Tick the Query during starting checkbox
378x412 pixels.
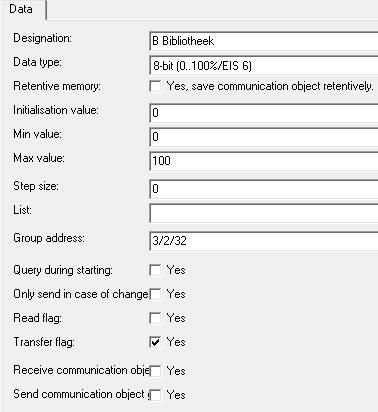155,270
